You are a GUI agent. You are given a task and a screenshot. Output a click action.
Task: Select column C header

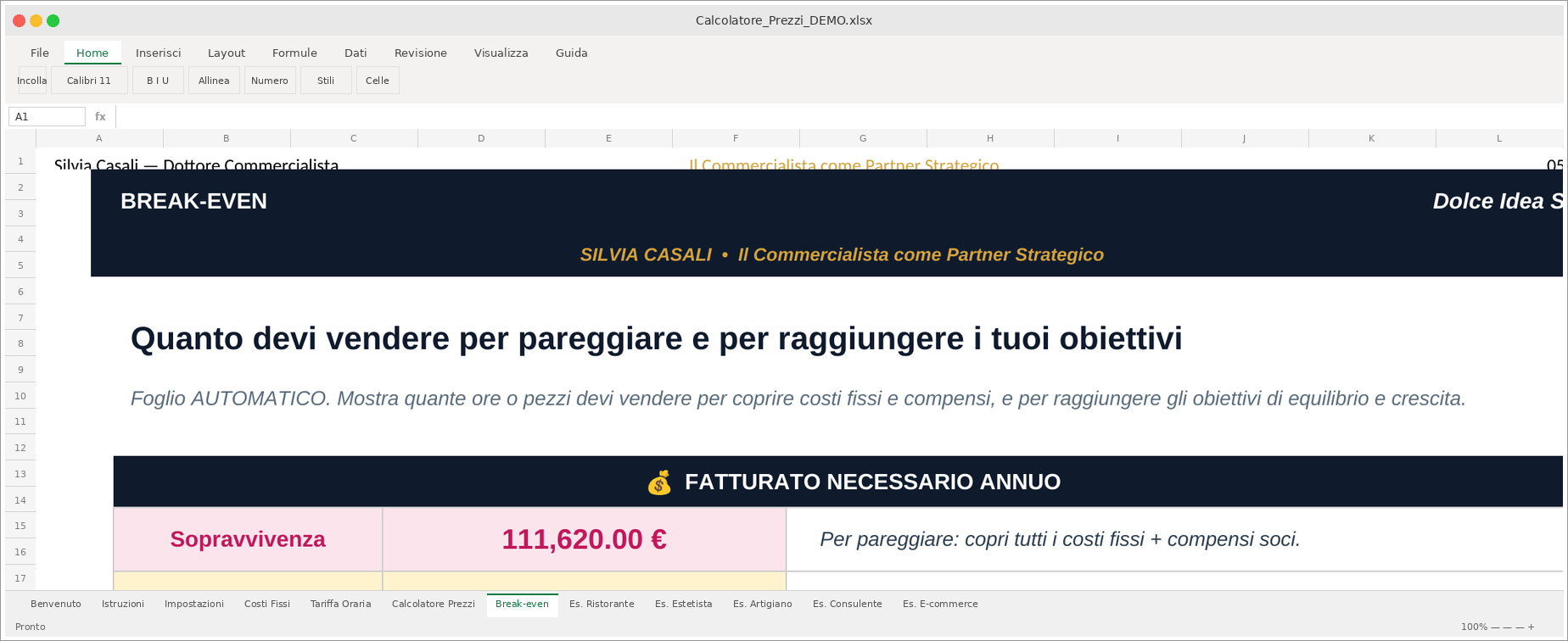tap(354, 138)
